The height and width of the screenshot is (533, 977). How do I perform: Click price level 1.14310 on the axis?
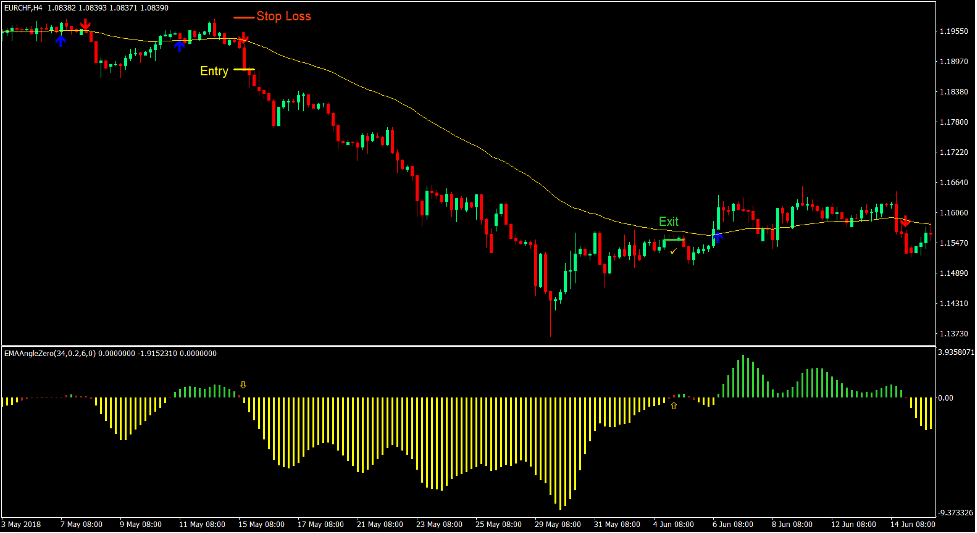coord(954,304)
